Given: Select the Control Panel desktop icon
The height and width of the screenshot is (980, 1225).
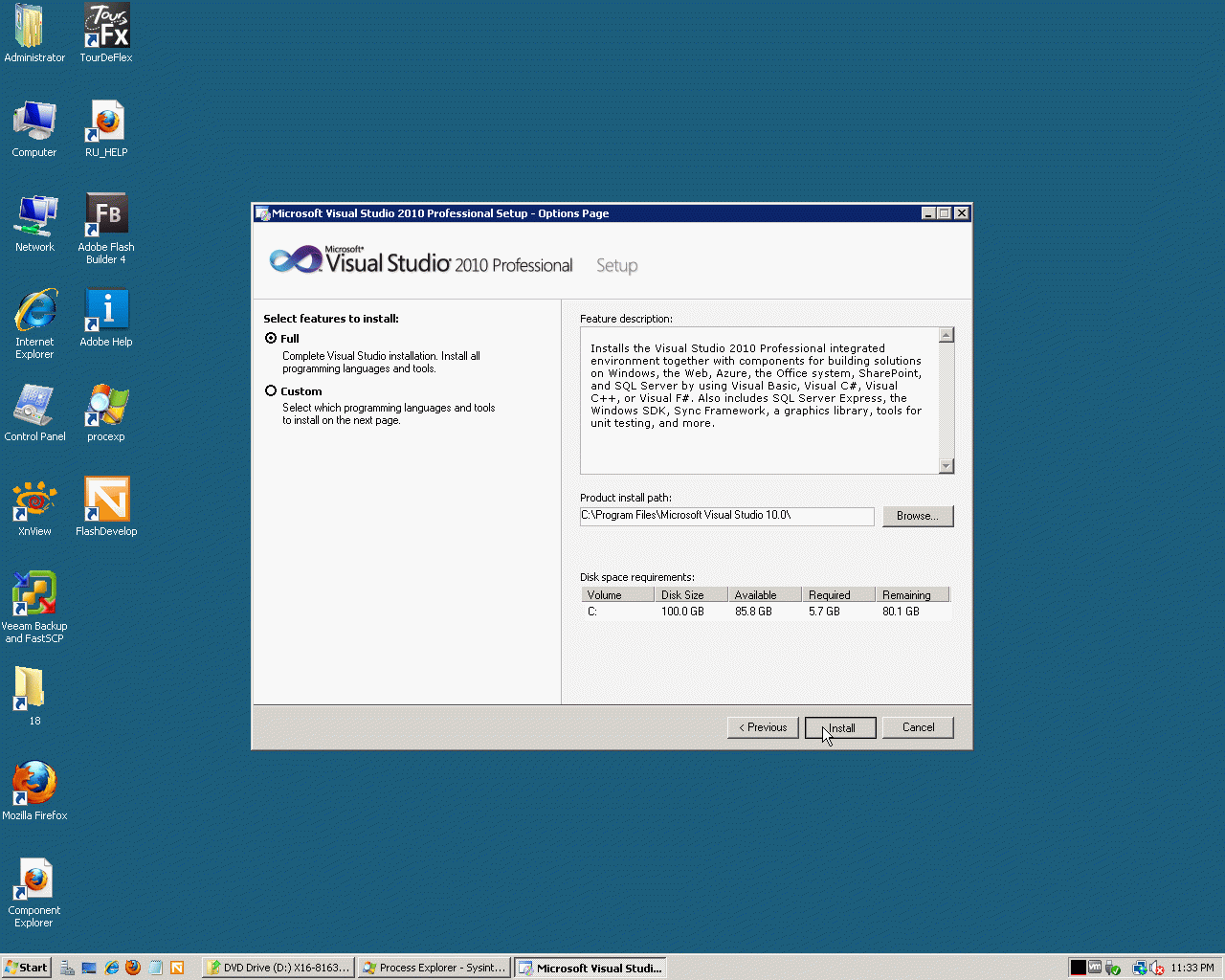Looking at the screenshot, I should pyautogui.click(x=34, y=412).
